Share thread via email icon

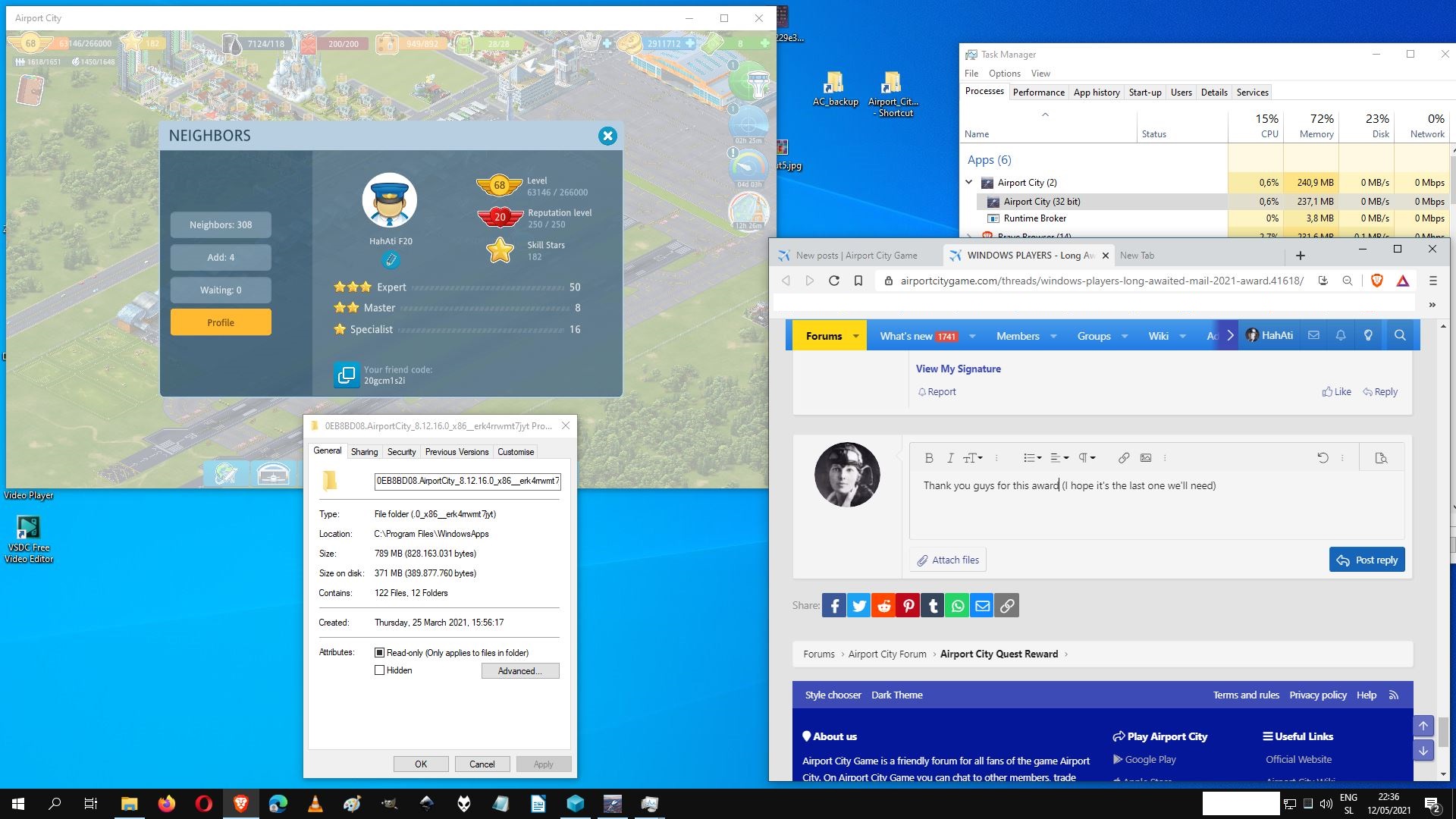(982, 605)
